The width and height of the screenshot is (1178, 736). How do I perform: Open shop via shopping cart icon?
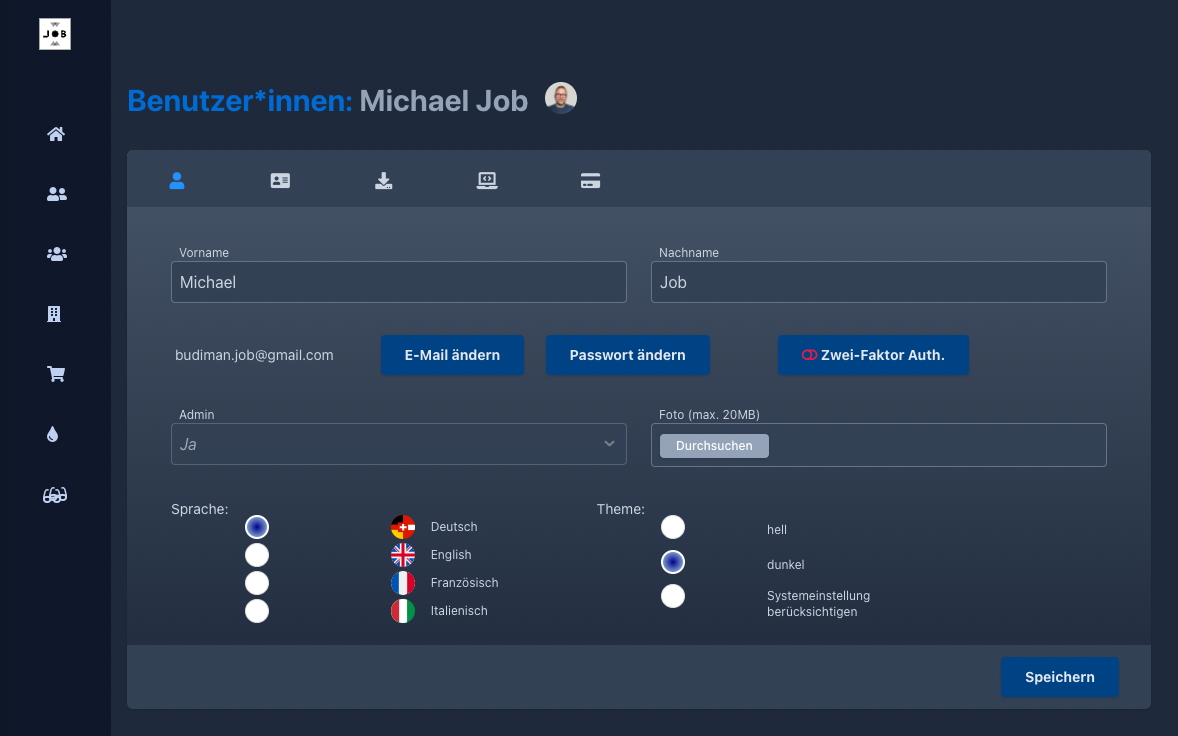56,374
